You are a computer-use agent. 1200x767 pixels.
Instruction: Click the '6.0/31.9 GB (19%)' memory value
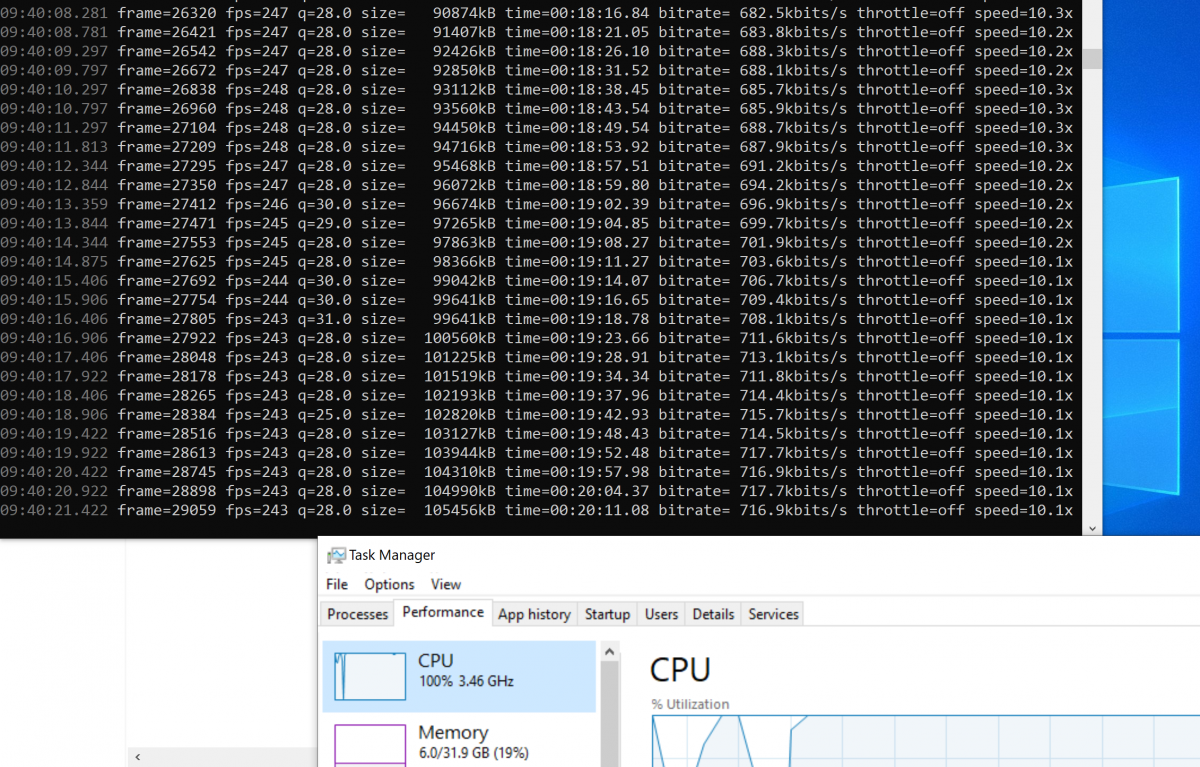point(473,752)
